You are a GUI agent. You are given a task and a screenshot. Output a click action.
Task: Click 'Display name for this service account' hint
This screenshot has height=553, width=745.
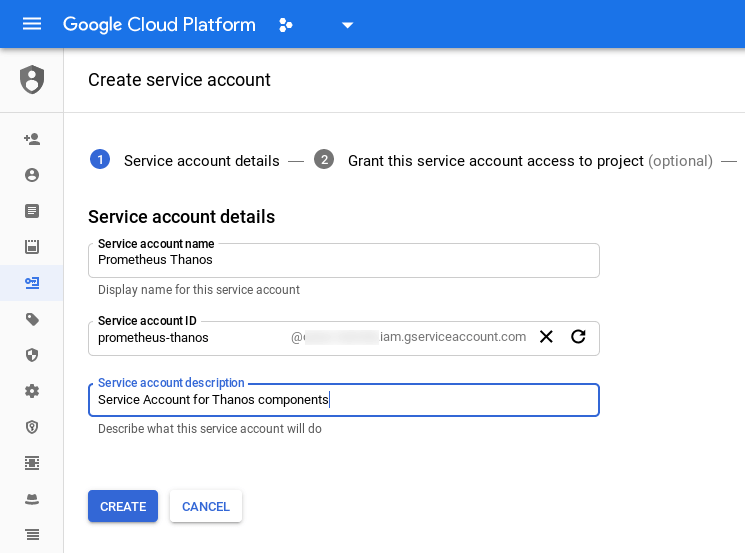click(199, 290)
